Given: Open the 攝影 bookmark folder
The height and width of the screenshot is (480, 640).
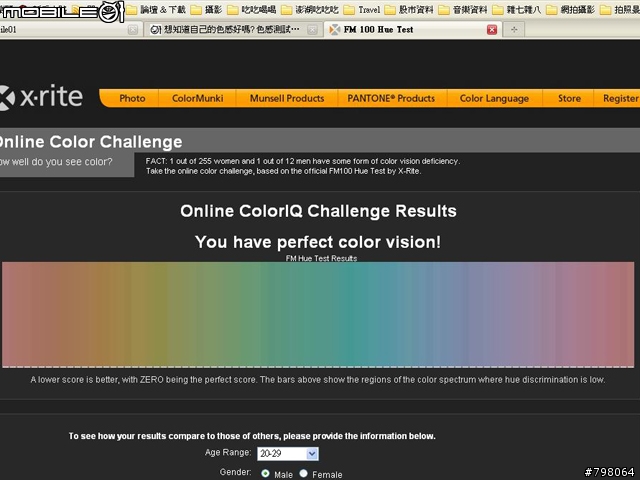Looking at the screenshot, I should point(207,9).
